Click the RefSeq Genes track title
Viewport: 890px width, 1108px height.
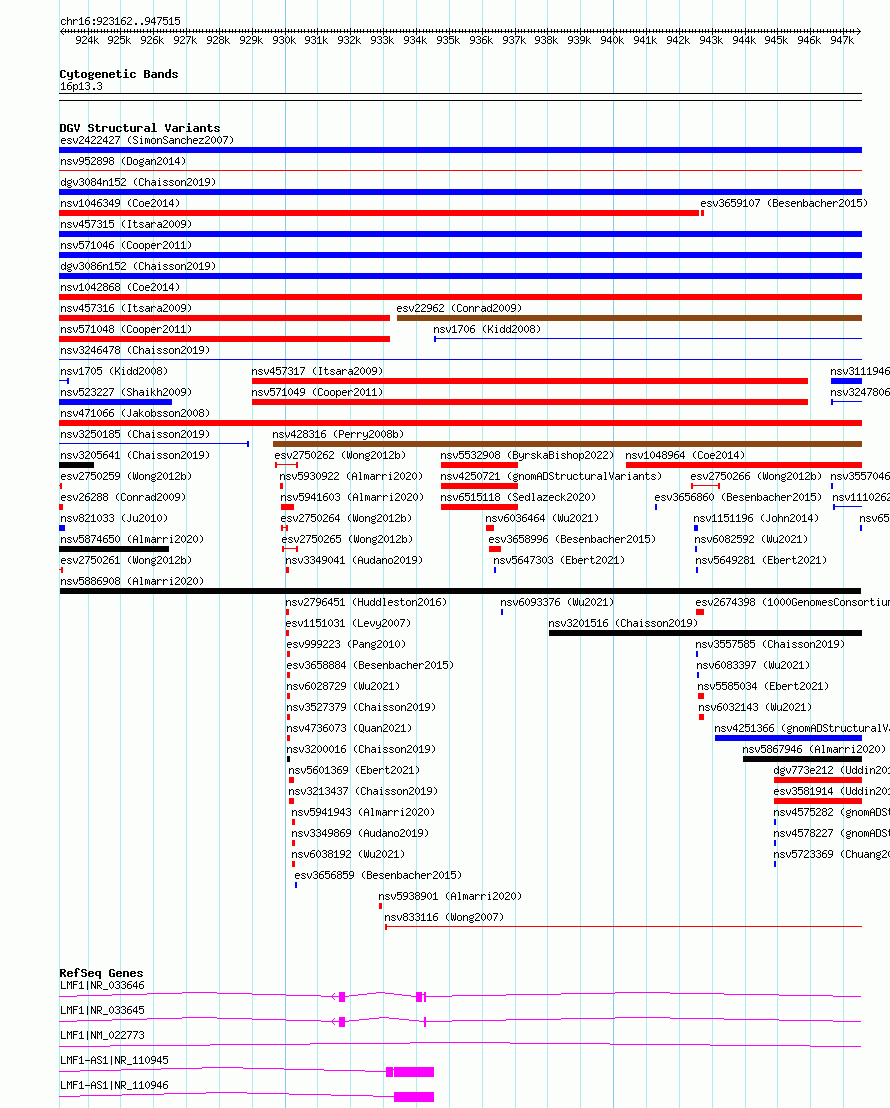point(101,973)
